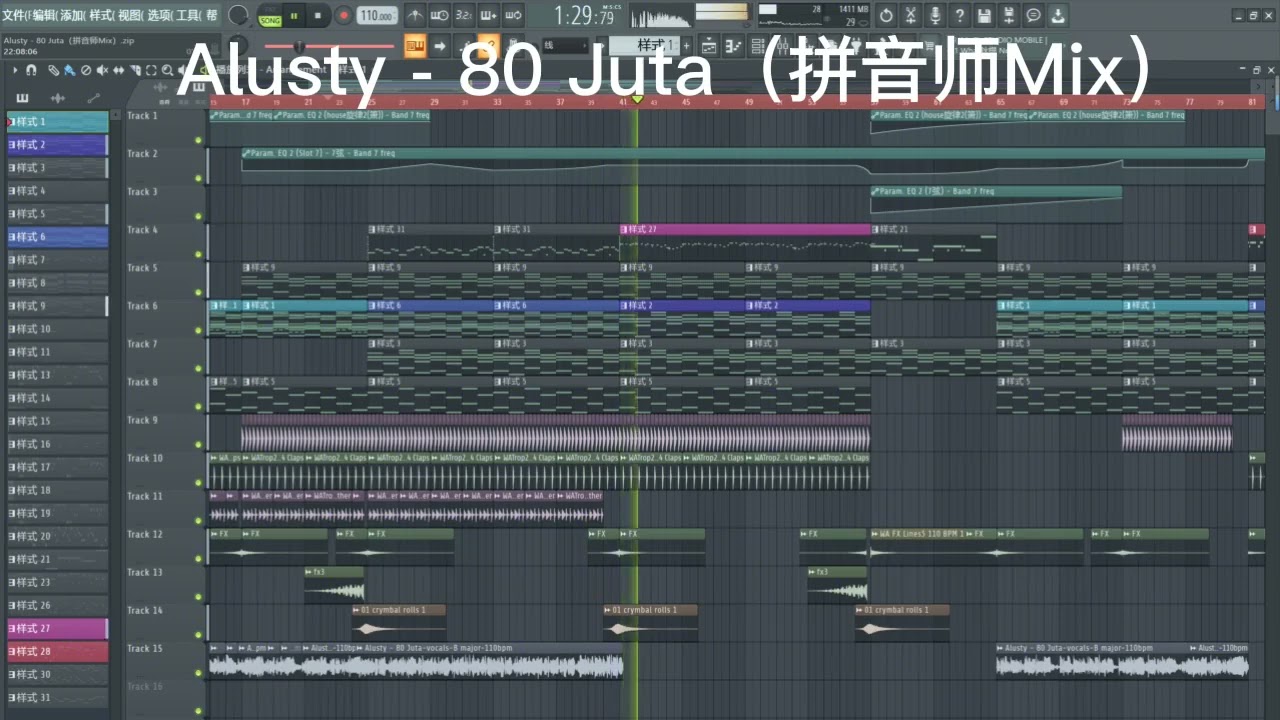The image size is (1280, 720).
Task: Open the 编辑 menu
Action: click(x=43, y=15)
